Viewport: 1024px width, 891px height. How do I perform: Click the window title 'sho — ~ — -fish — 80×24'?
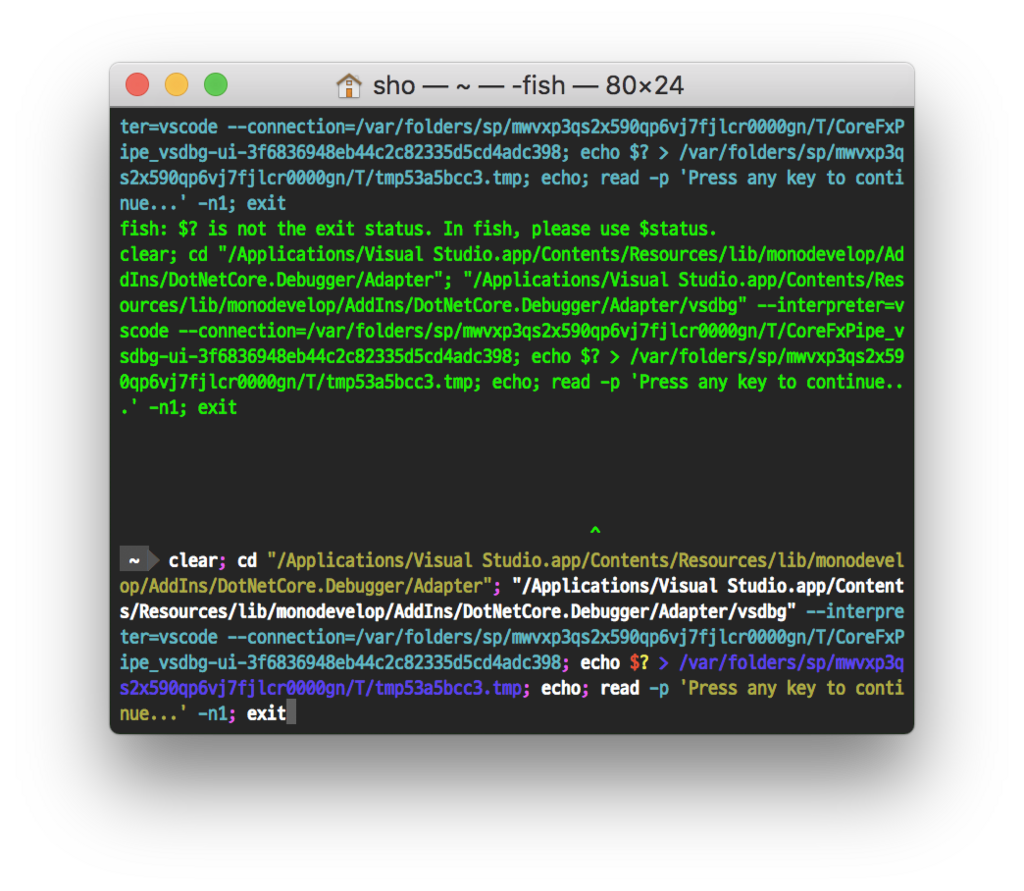pyautogui.click(x=528, y=86)
